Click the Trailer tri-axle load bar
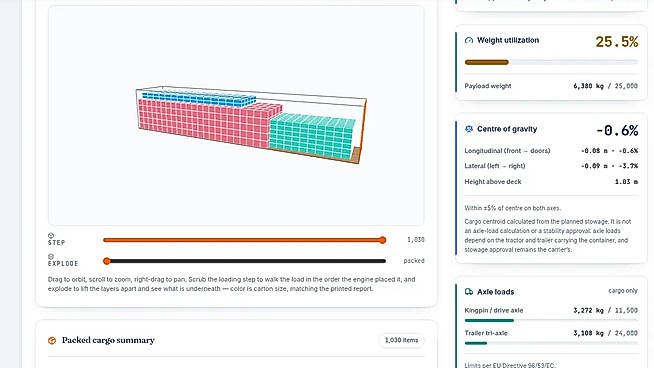The image size is (654, 368). 551,343
